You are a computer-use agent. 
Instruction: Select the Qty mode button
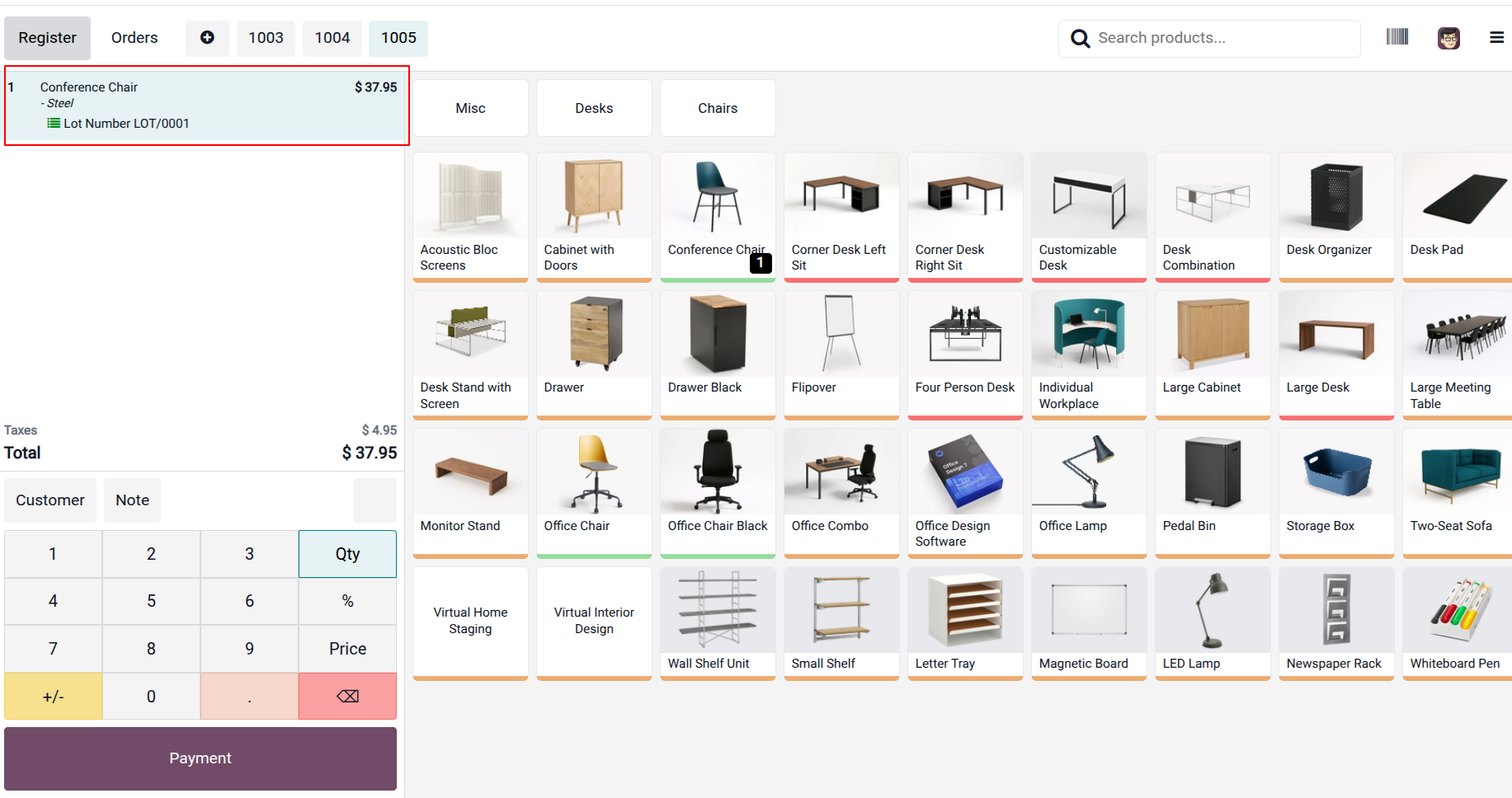347,554
